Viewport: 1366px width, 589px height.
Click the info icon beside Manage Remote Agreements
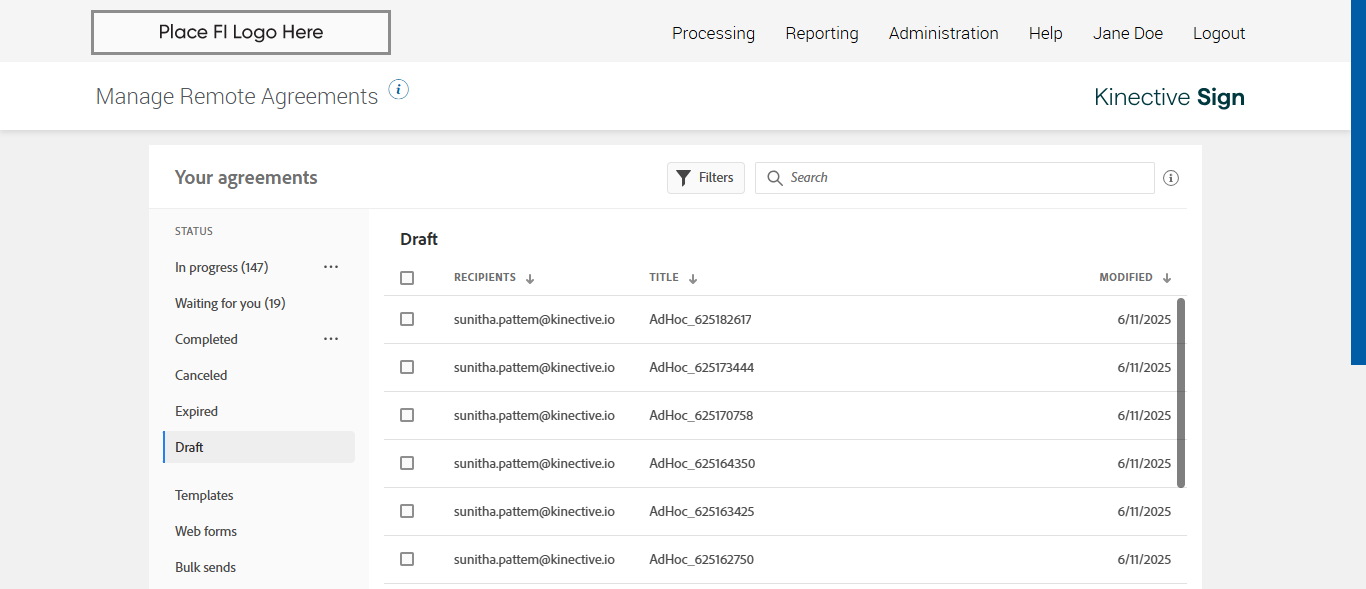click(398, 90)
